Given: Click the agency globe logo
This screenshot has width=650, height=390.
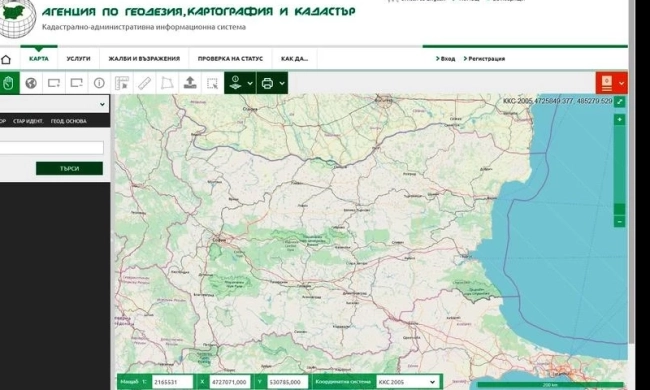Looking at the screenshot, I should (x=17, y=18).
